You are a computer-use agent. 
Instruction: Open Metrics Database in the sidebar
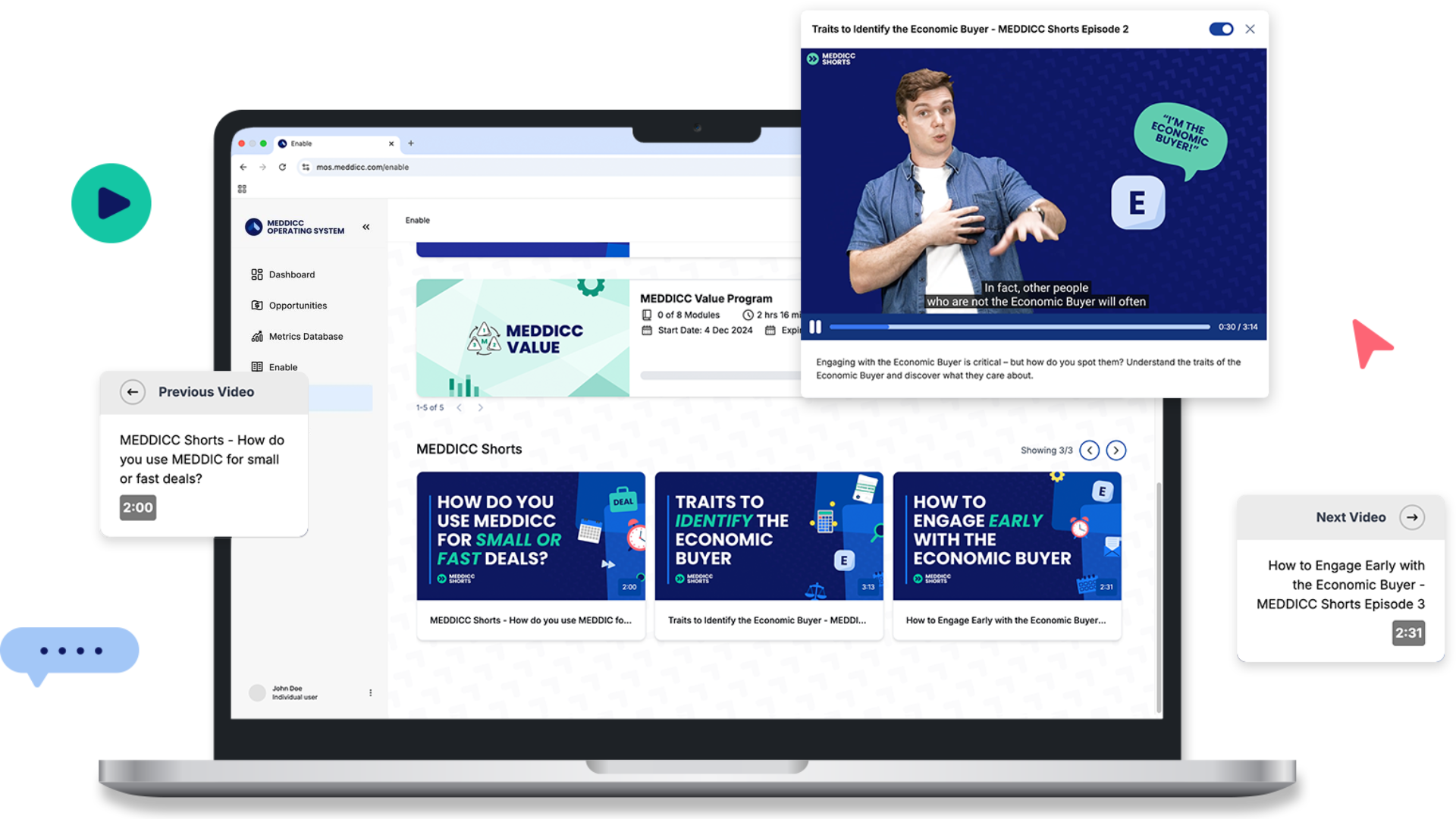pyautogui.click(x=306, y=336)
